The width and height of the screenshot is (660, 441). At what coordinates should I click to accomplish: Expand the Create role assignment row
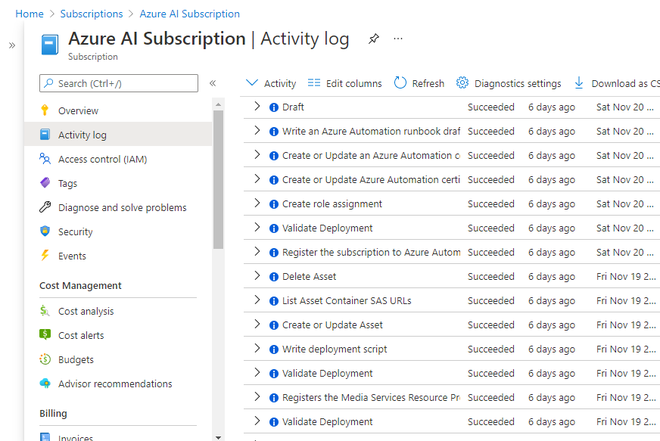[x=257, y=204]
